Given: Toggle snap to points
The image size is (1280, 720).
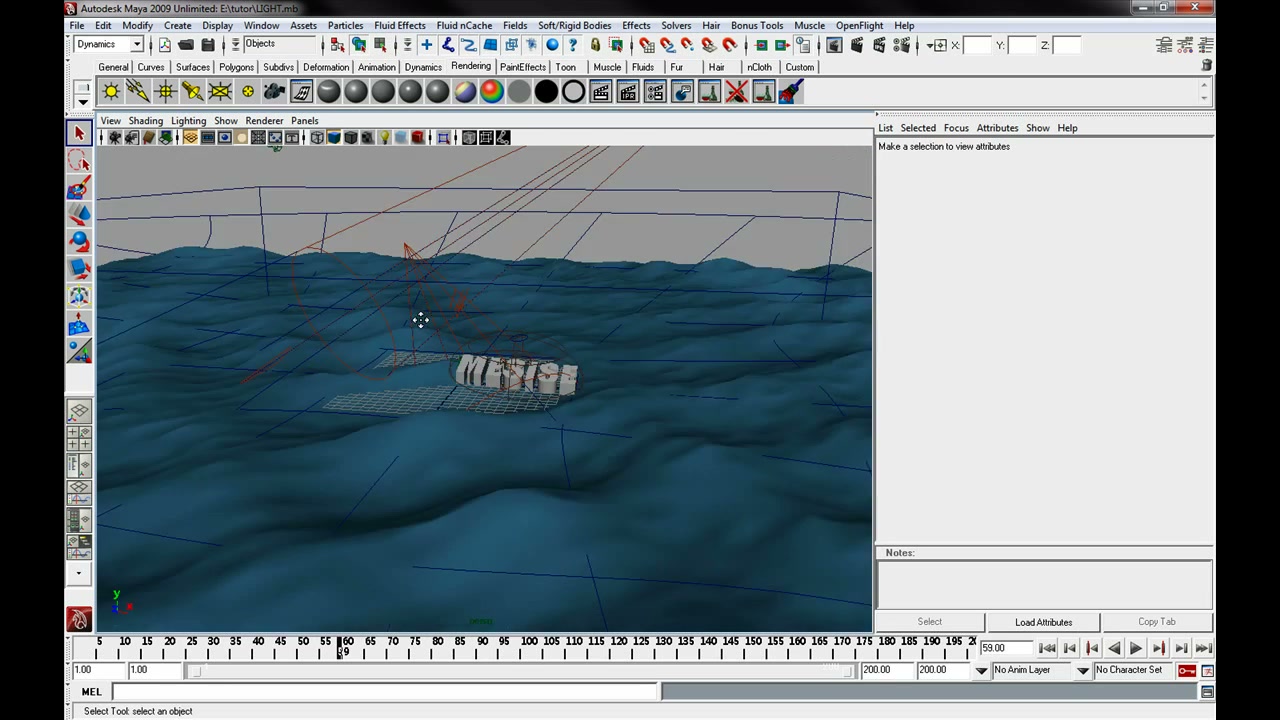Looking at the screenshot, I should pos(688,45).
